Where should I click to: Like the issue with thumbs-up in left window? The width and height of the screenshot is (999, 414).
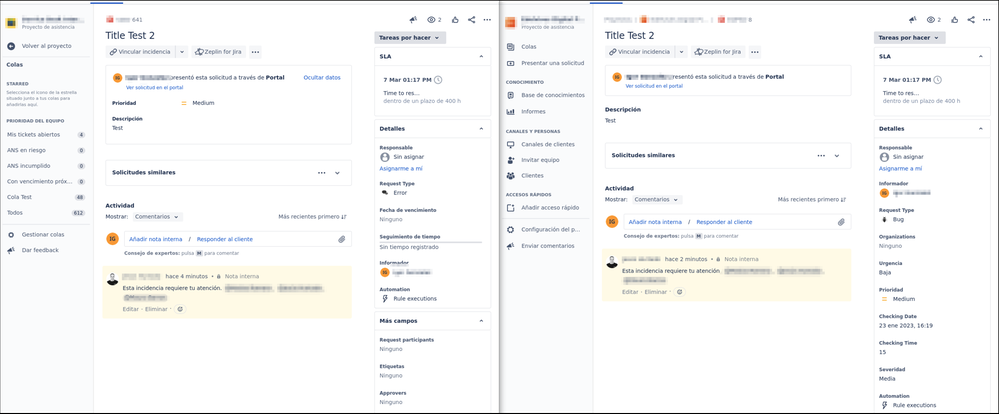point(455,20)
